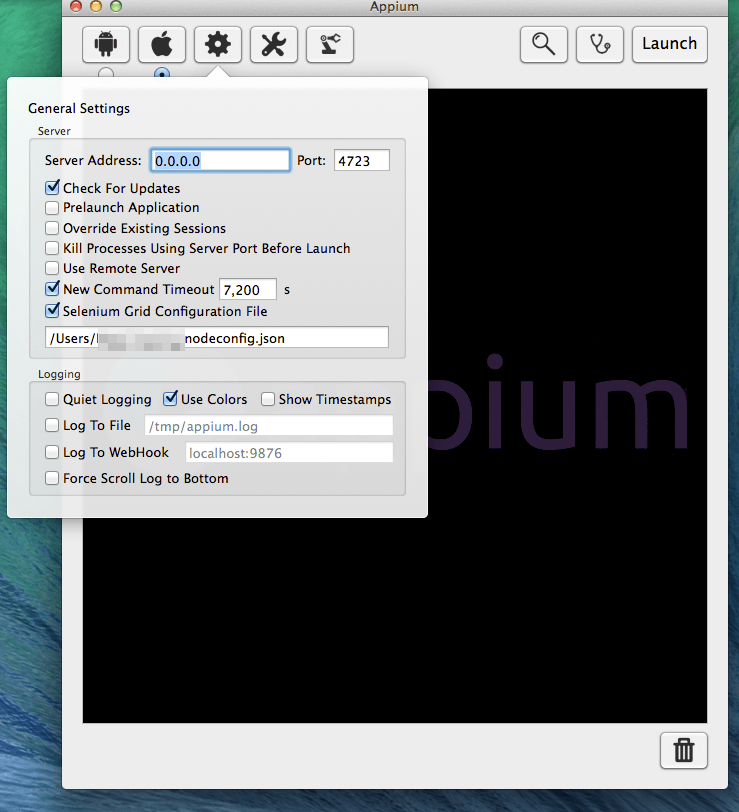The height and width of the screenshot is (812, 739).
Task: Clear the log with trash icon
Action: [x=684, y=750]
